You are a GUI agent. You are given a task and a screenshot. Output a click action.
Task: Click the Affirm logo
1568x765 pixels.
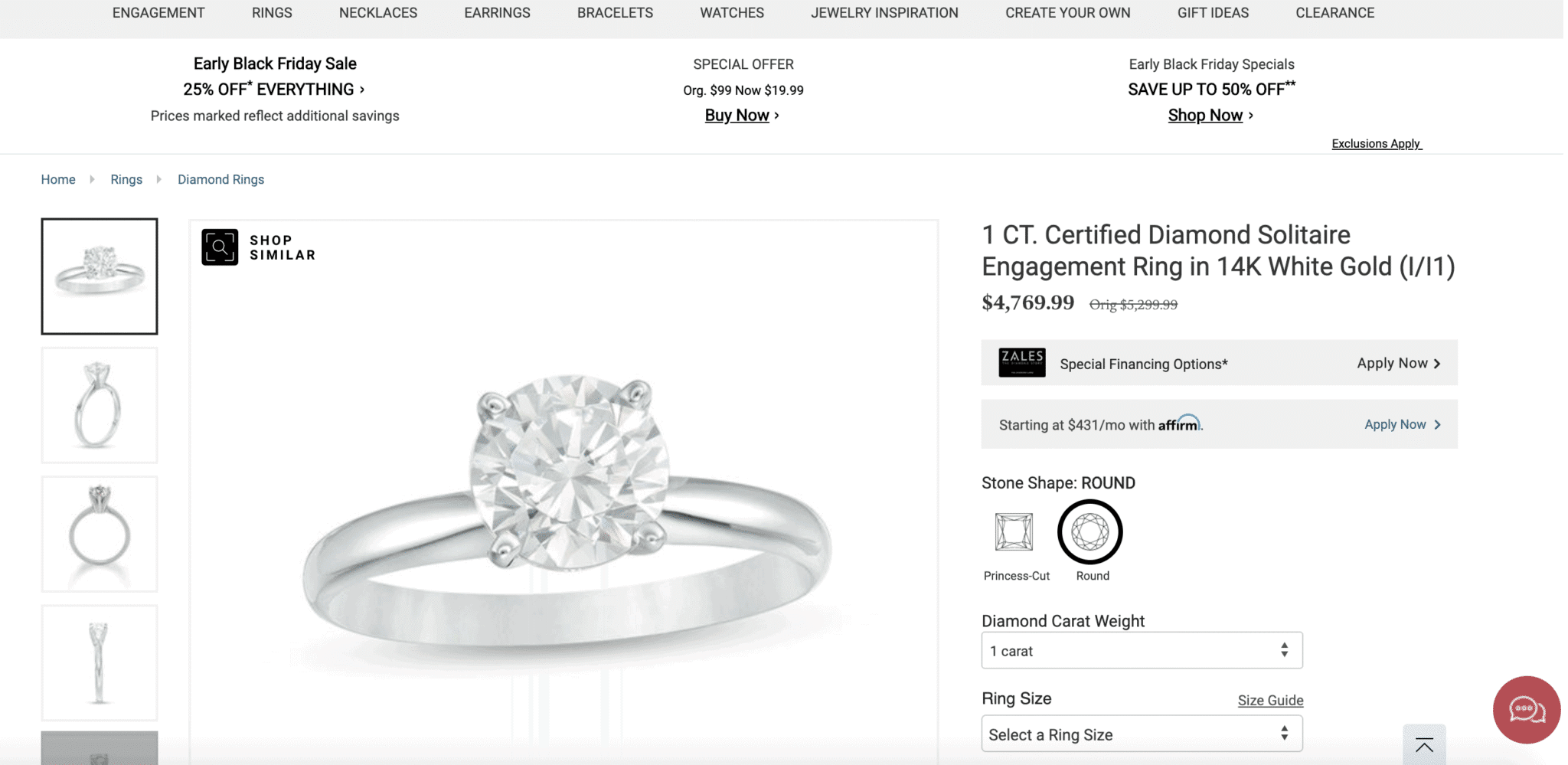tap(1179, 424)
